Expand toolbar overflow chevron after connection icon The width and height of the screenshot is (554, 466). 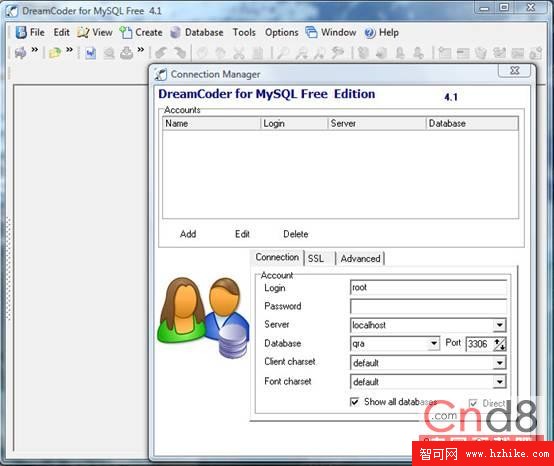(x=35, y=49)
